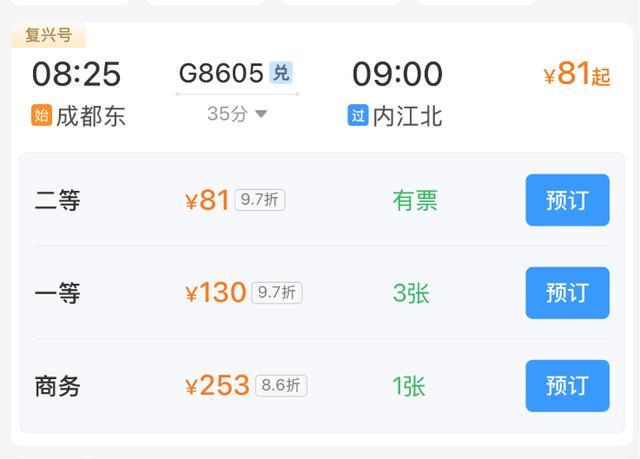Screen dimensions: 640x459
Task: Click the 9.7折 discount tag for 二等
Action: (260, 200)
